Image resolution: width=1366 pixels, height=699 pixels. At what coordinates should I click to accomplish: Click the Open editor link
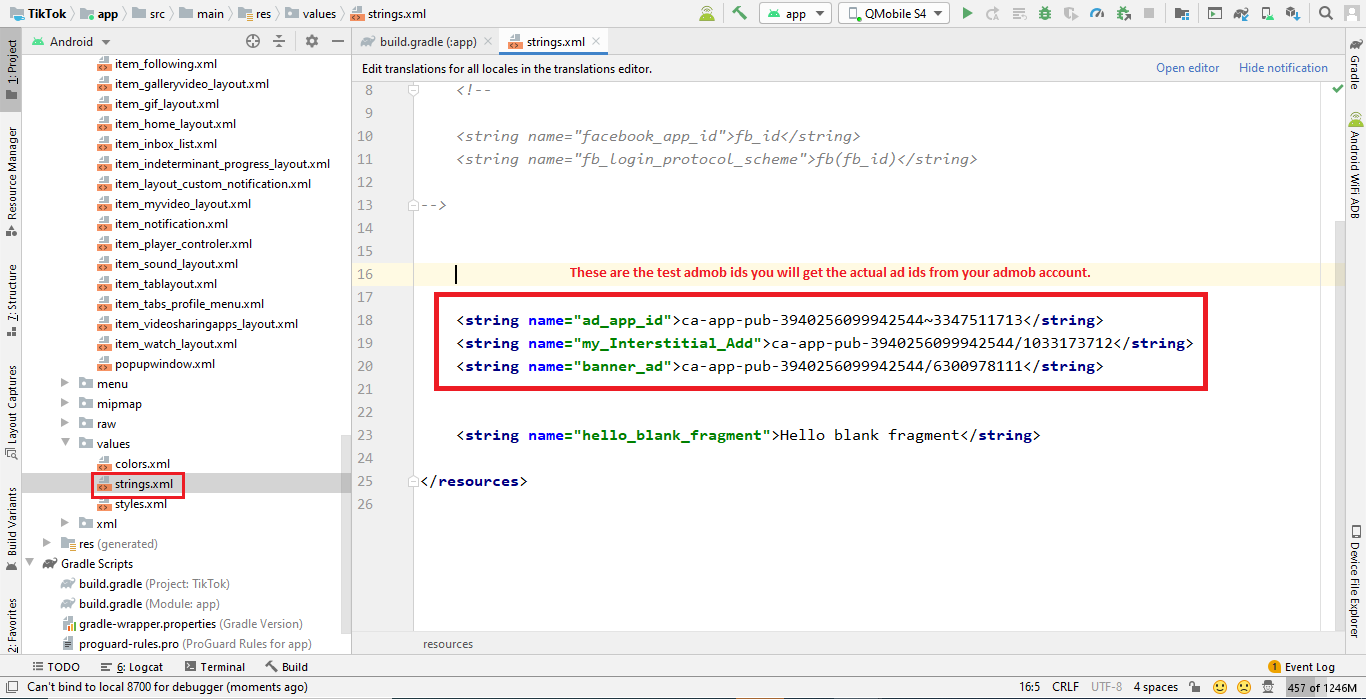1187,68
